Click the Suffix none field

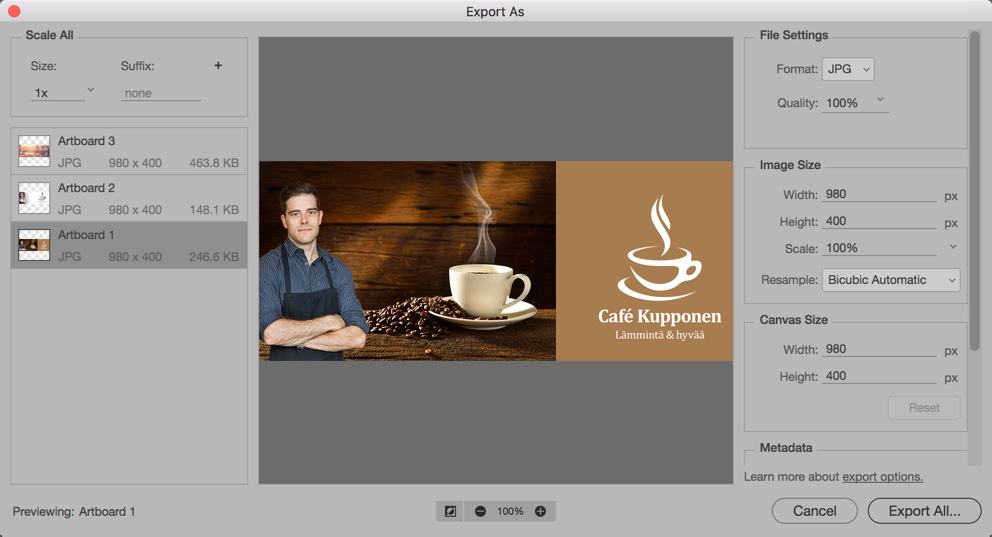pyautogui.click(x=161, y=93)
